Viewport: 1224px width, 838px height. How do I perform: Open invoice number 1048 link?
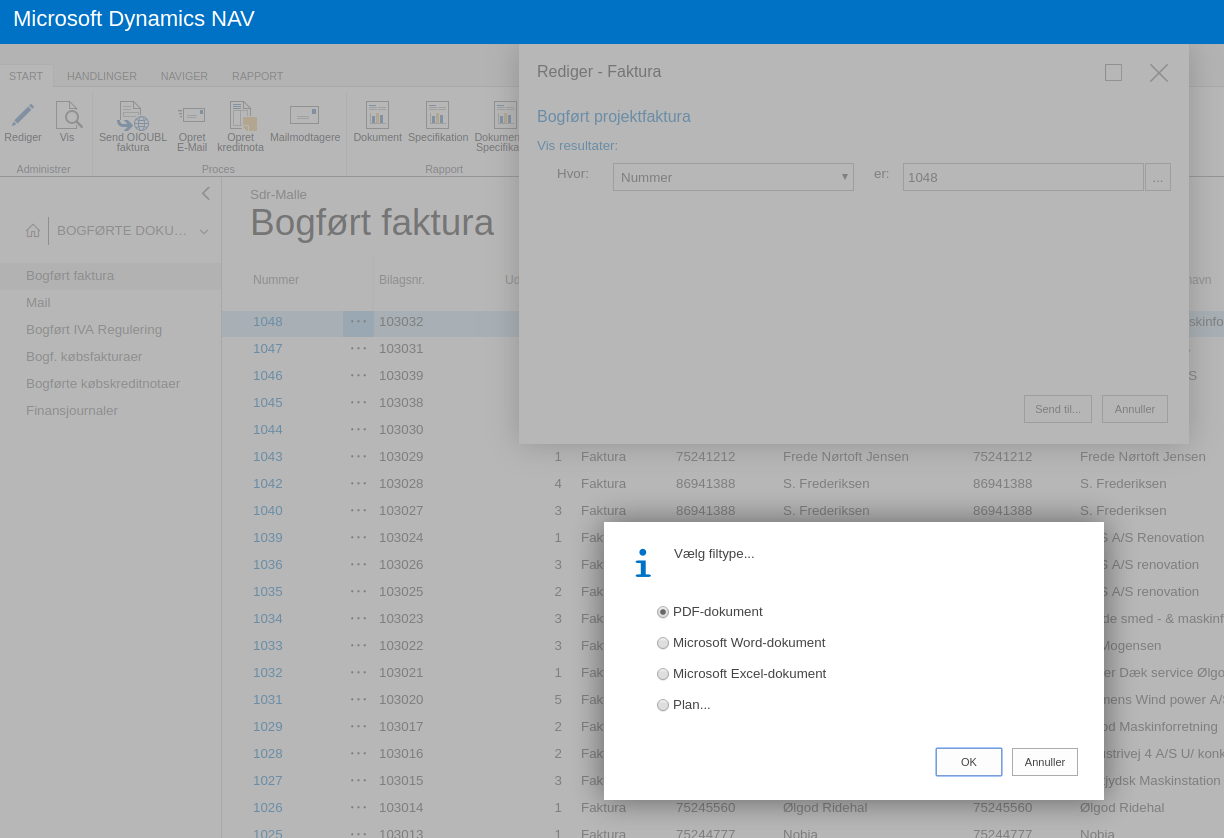click(x=268, y=321)
